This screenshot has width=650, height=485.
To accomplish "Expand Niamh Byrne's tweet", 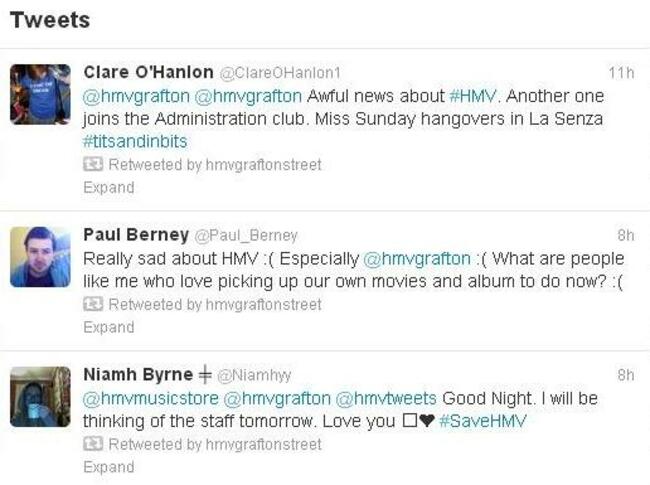I will click(109, 467).
